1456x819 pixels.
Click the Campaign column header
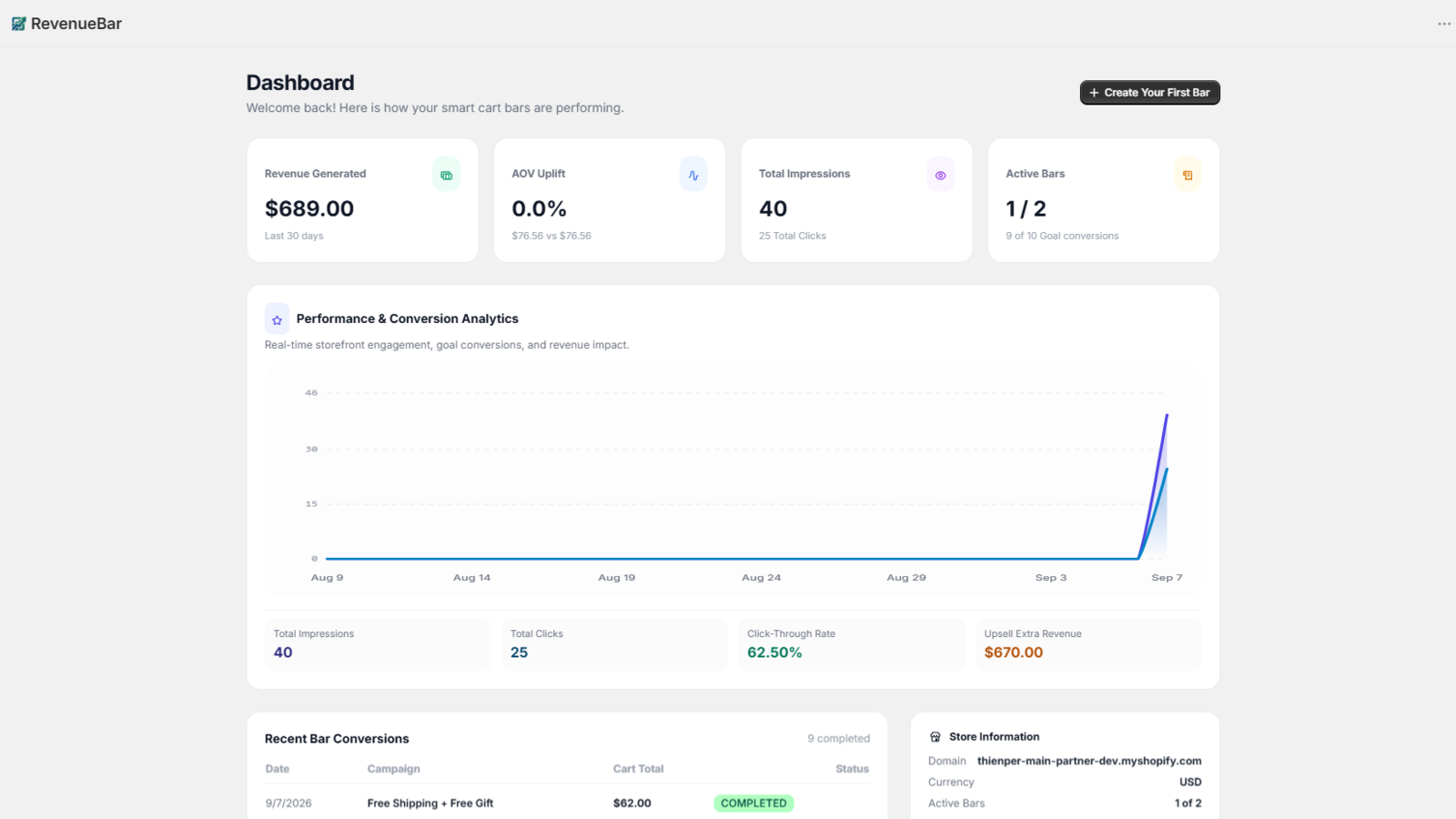click(x=394, y=769)
